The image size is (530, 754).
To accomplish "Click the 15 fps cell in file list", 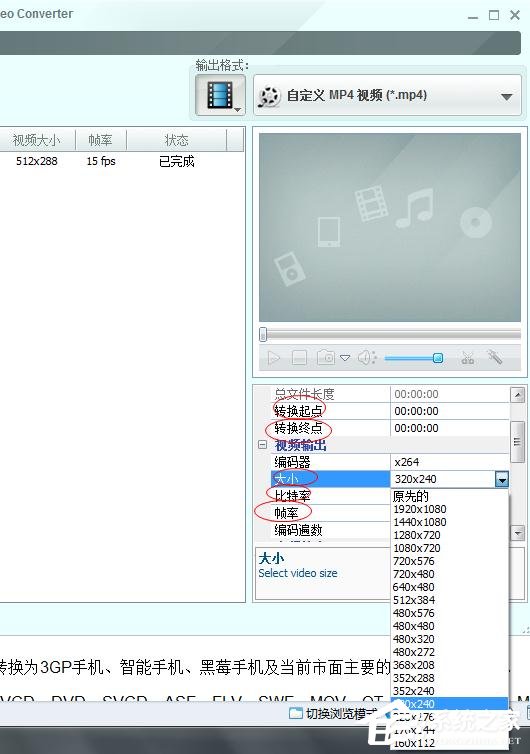I will [x=101, y=161].
